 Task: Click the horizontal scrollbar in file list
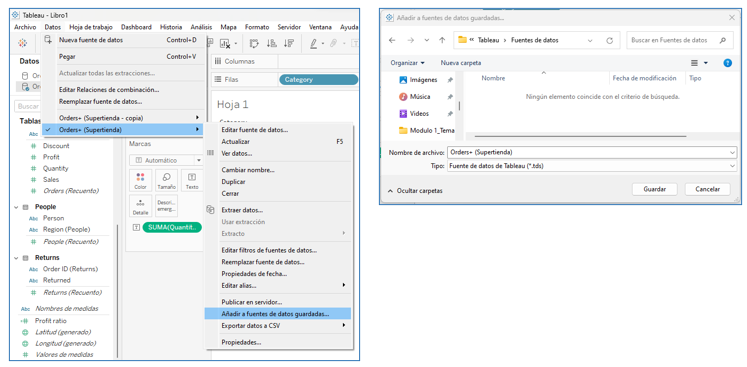[x=580, y=136]
